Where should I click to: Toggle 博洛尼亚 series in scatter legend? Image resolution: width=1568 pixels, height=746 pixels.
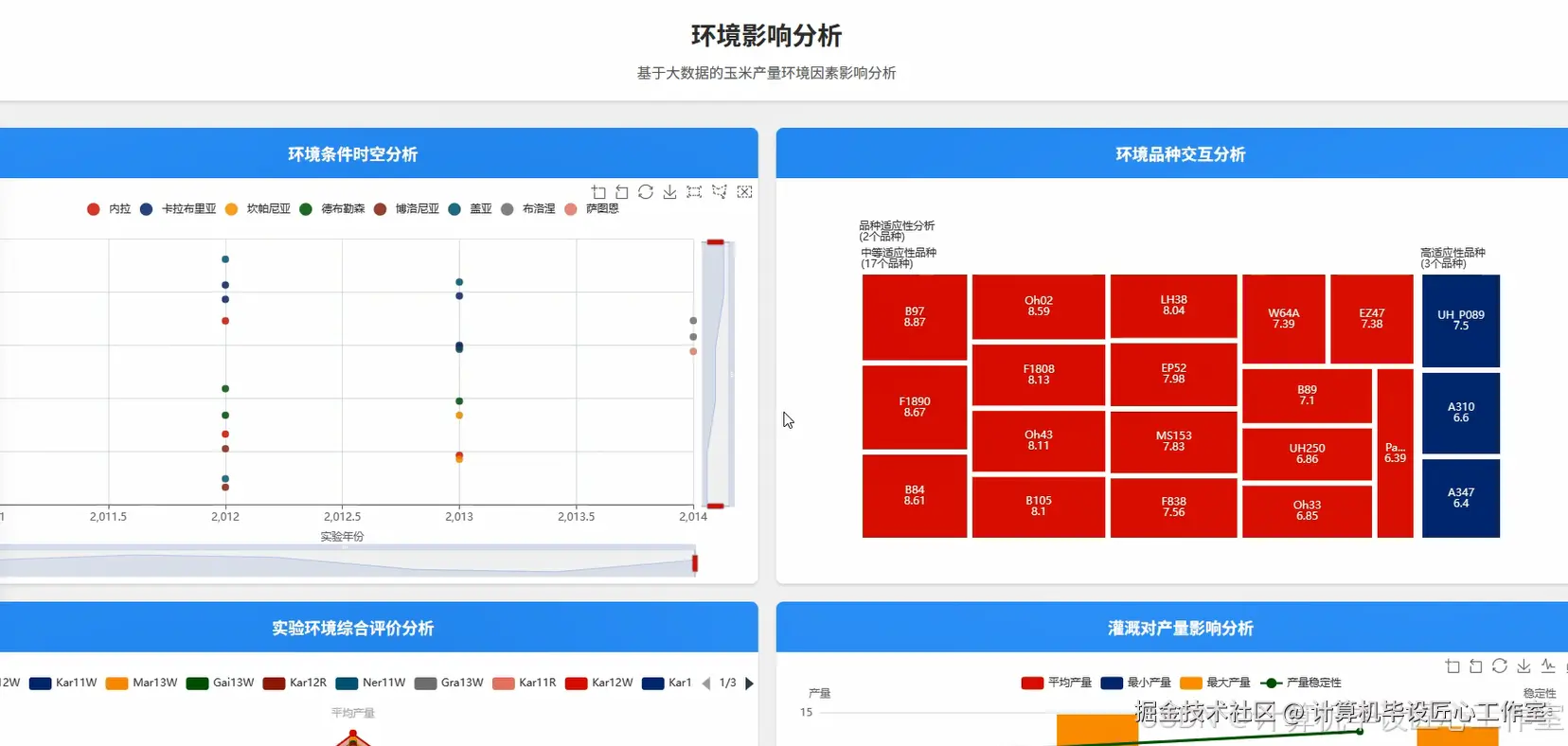pyautogui.click(x=406, y=209)
